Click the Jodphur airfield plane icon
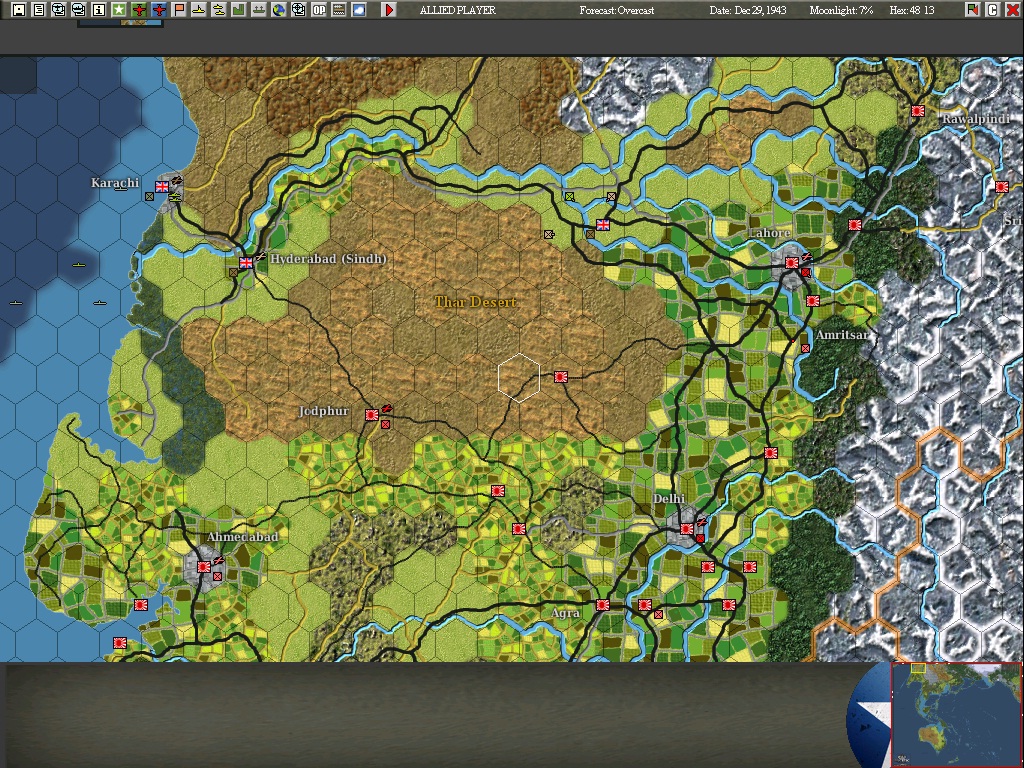This screenshot has width=1024, height=768. click(387, 409)
